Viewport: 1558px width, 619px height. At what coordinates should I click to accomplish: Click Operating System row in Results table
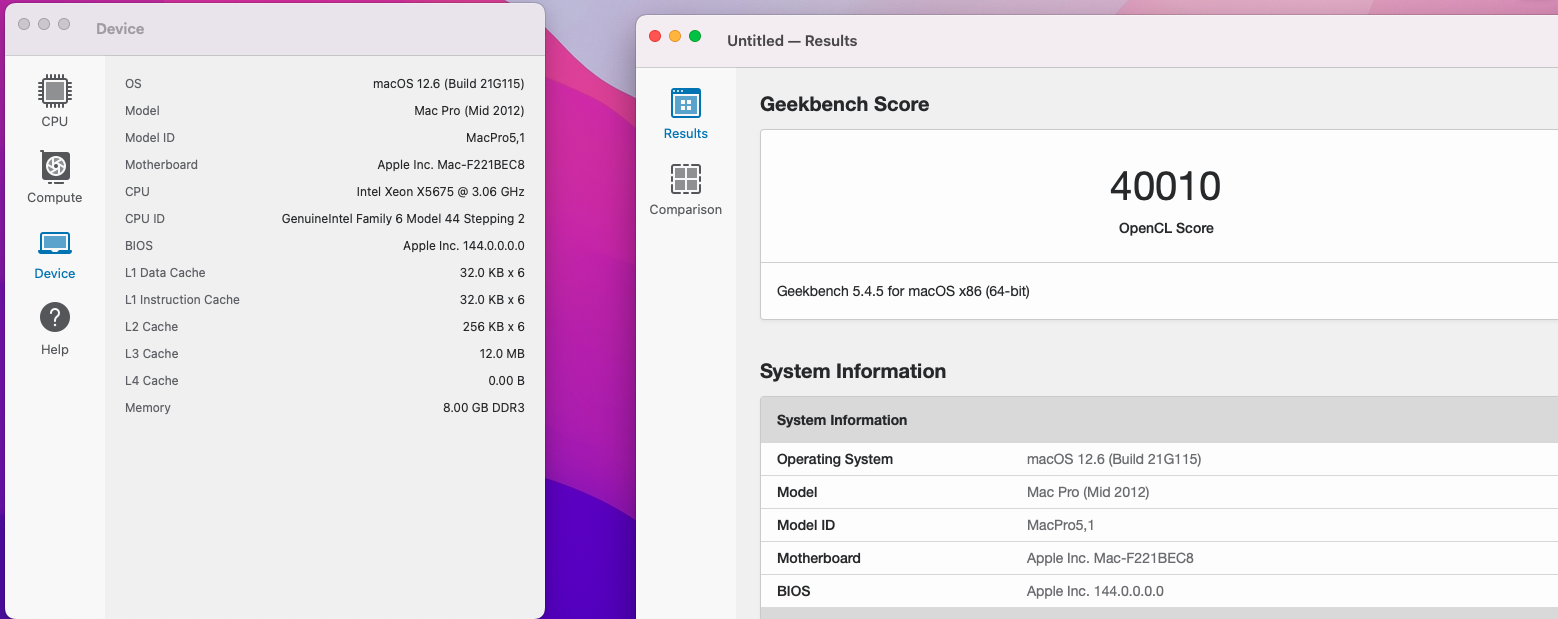coord(1159,459)
